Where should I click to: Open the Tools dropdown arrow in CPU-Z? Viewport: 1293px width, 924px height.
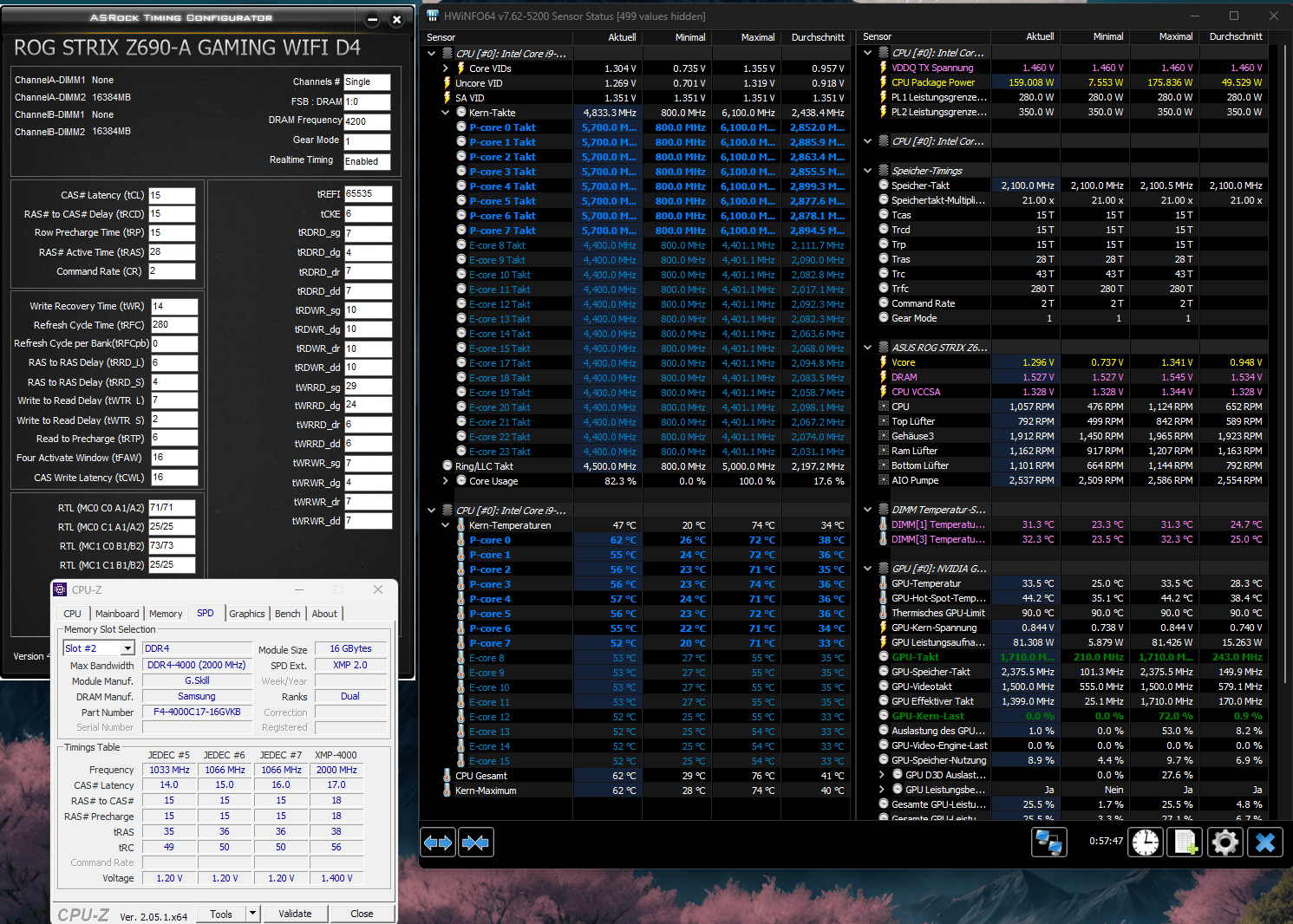(x=252, y=913)
